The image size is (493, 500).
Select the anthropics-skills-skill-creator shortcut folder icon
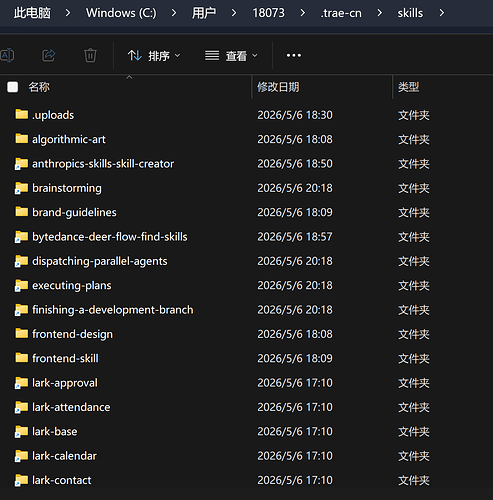click(22, 163)
